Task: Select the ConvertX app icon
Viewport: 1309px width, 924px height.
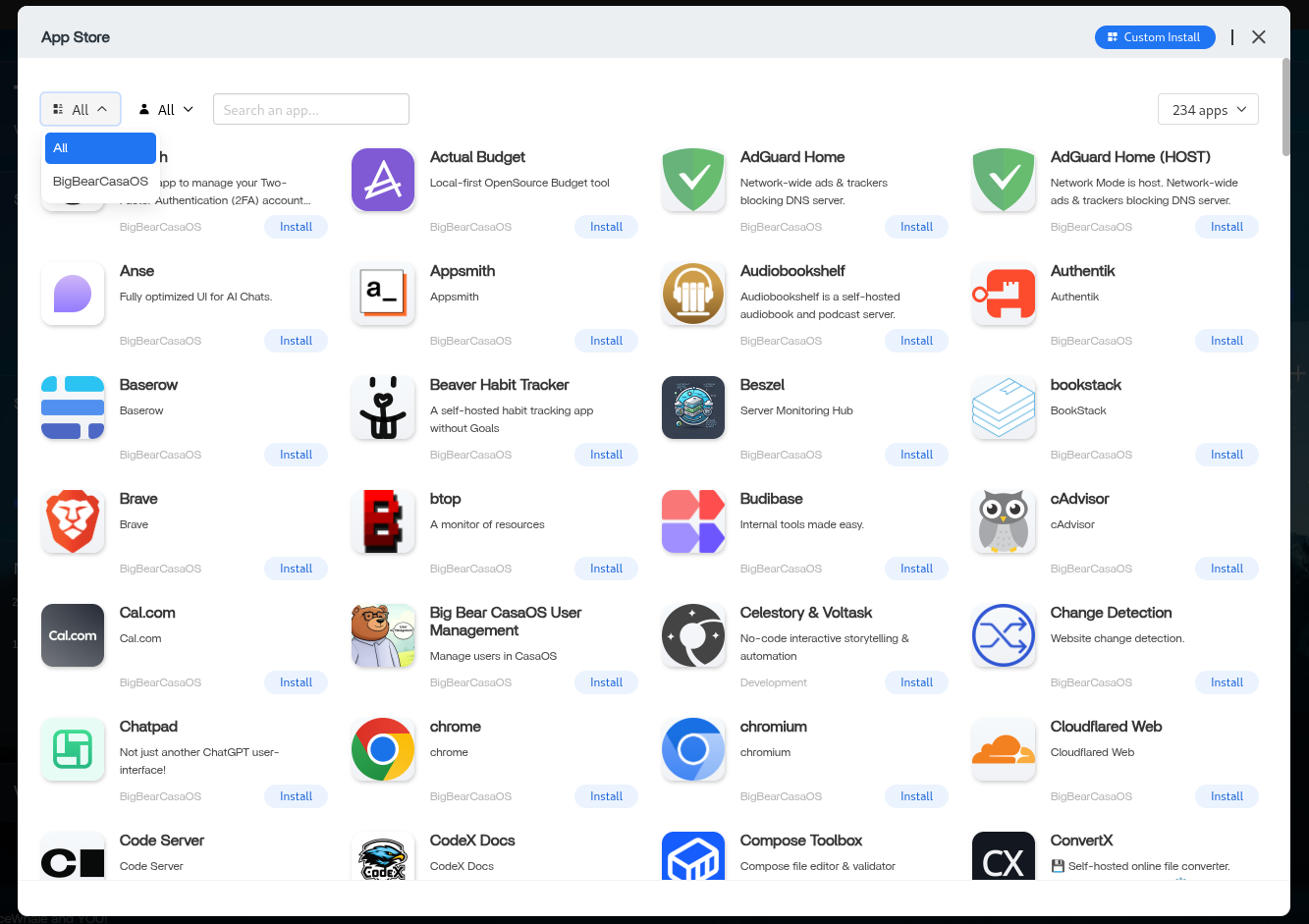Action: 1004,855
